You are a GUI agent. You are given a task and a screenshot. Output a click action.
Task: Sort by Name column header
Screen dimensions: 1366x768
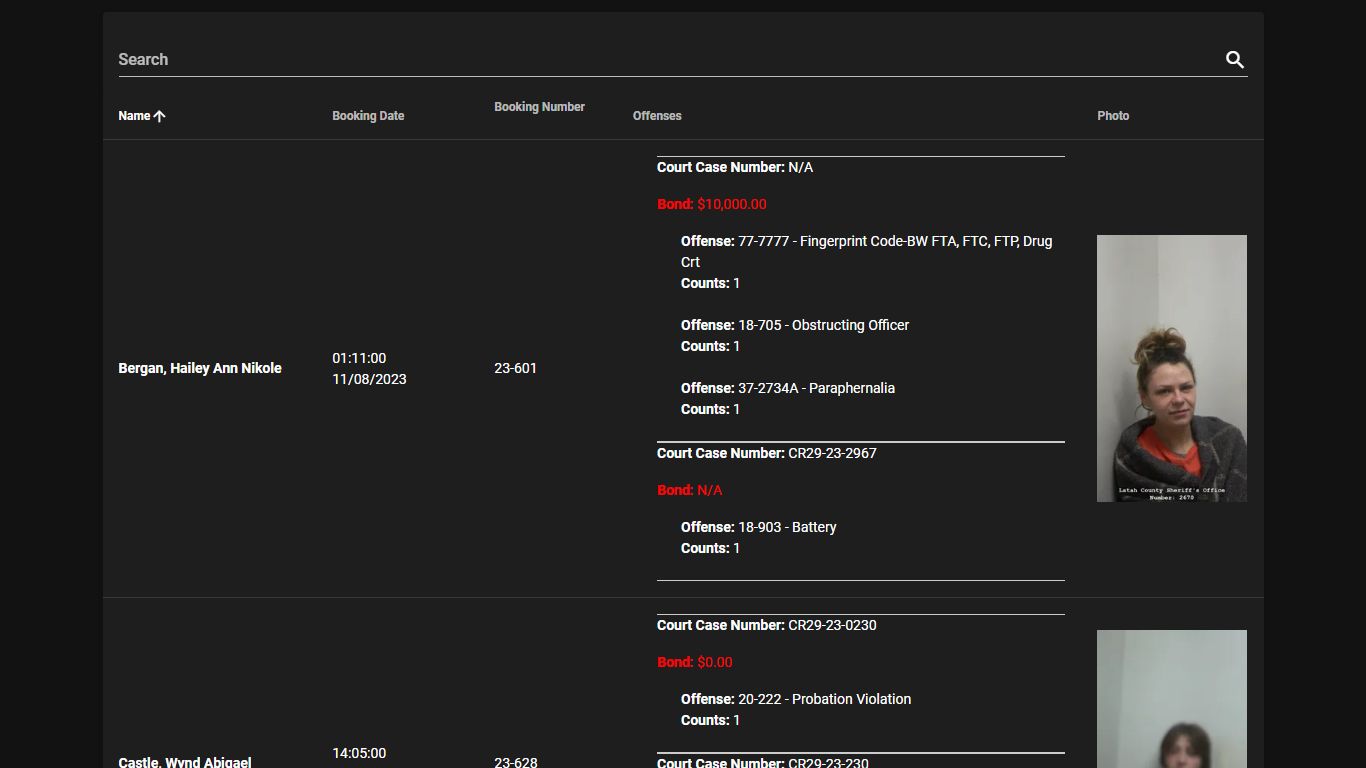[x=134, y=116]
